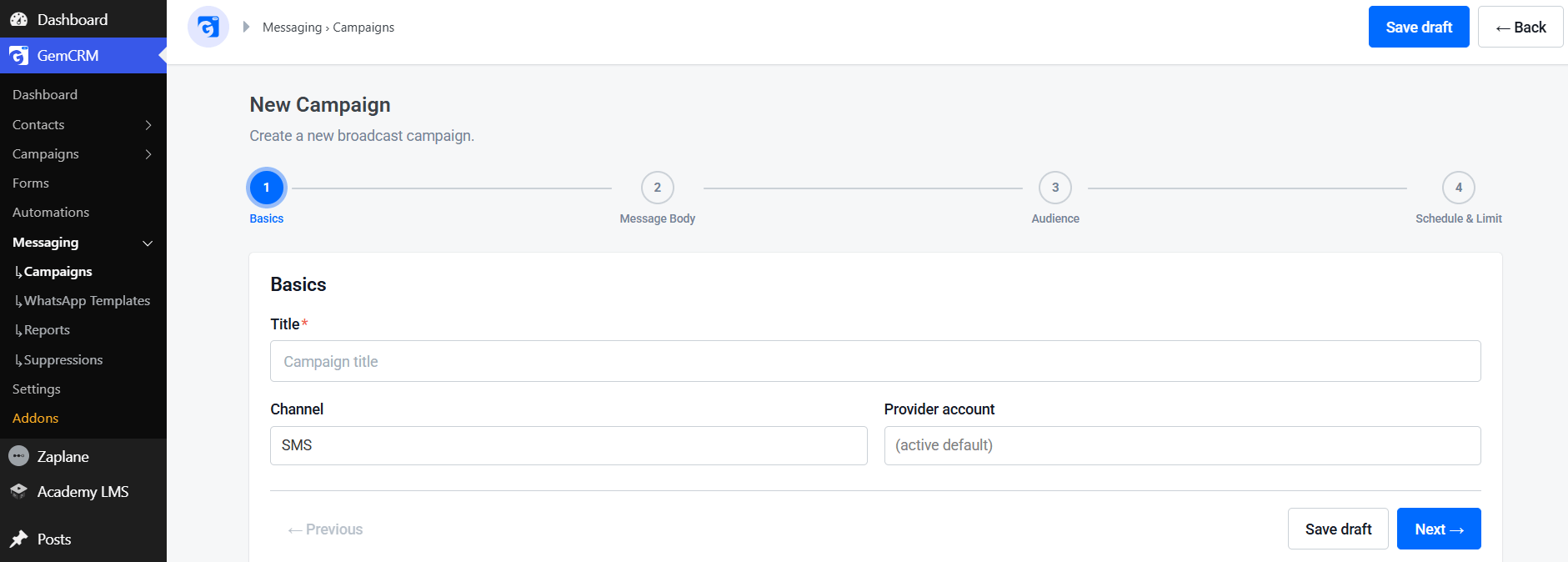Click the Academy LMS graduation cap icon

pyautogui.click(x=18, y=492)
